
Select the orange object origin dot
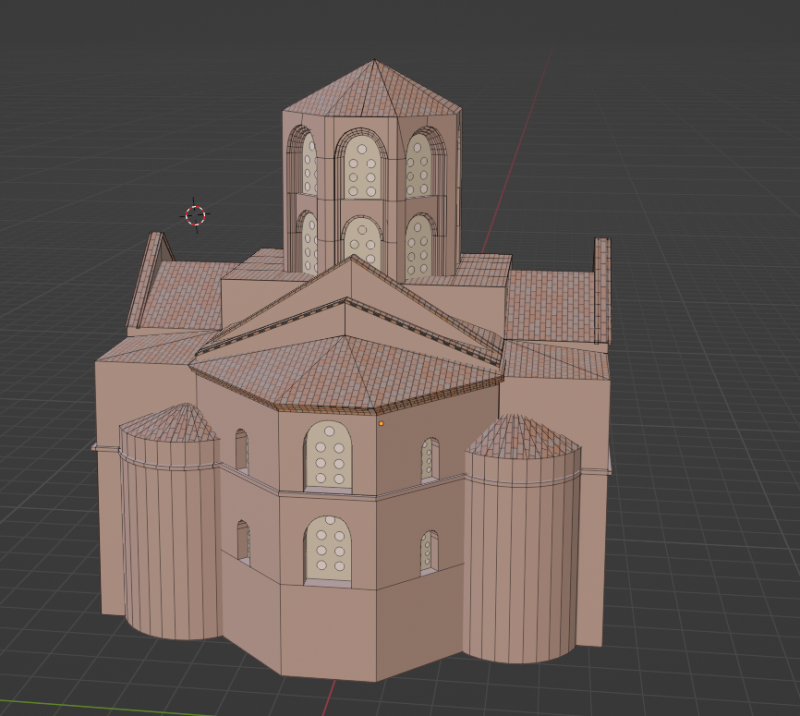tap(381, 424)
